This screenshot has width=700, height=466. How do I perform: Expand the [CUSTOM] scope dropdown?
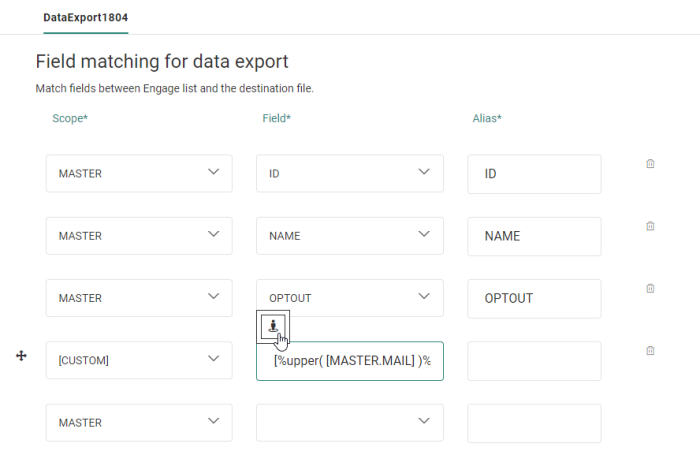coord(139,360)
